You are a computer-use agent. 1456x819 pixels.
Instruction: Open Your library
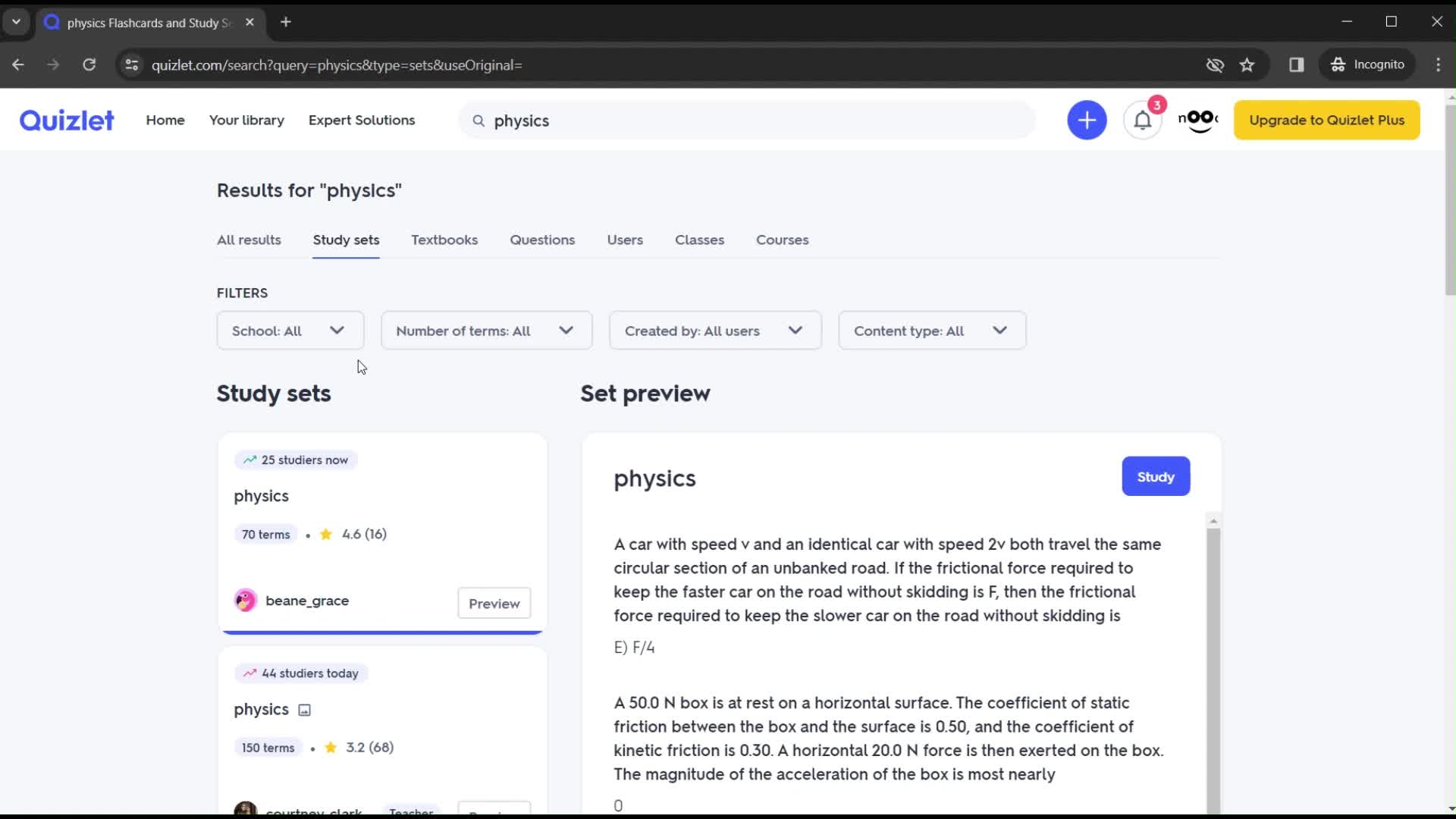[246, 120]
